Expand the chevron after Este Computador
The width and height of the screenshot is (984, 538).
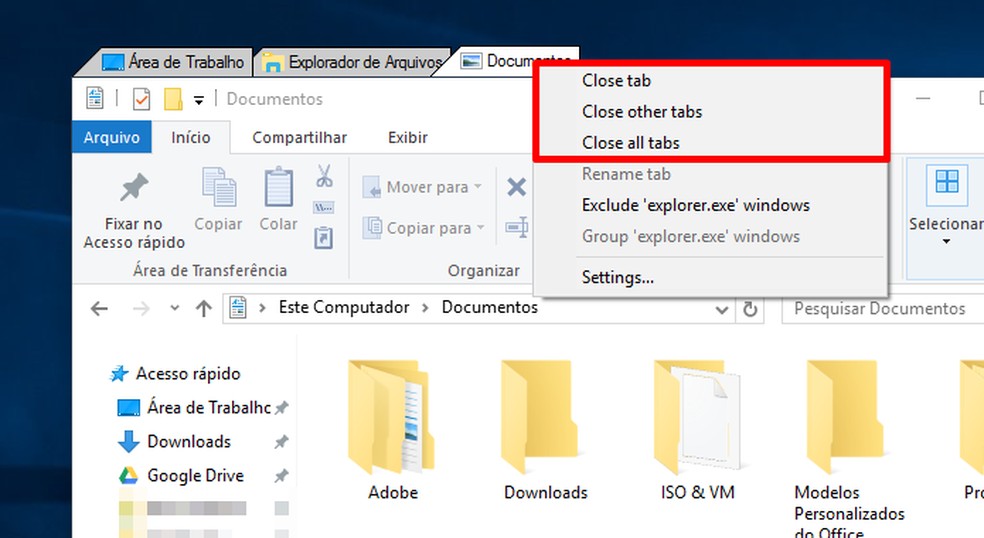pos(425,308)
